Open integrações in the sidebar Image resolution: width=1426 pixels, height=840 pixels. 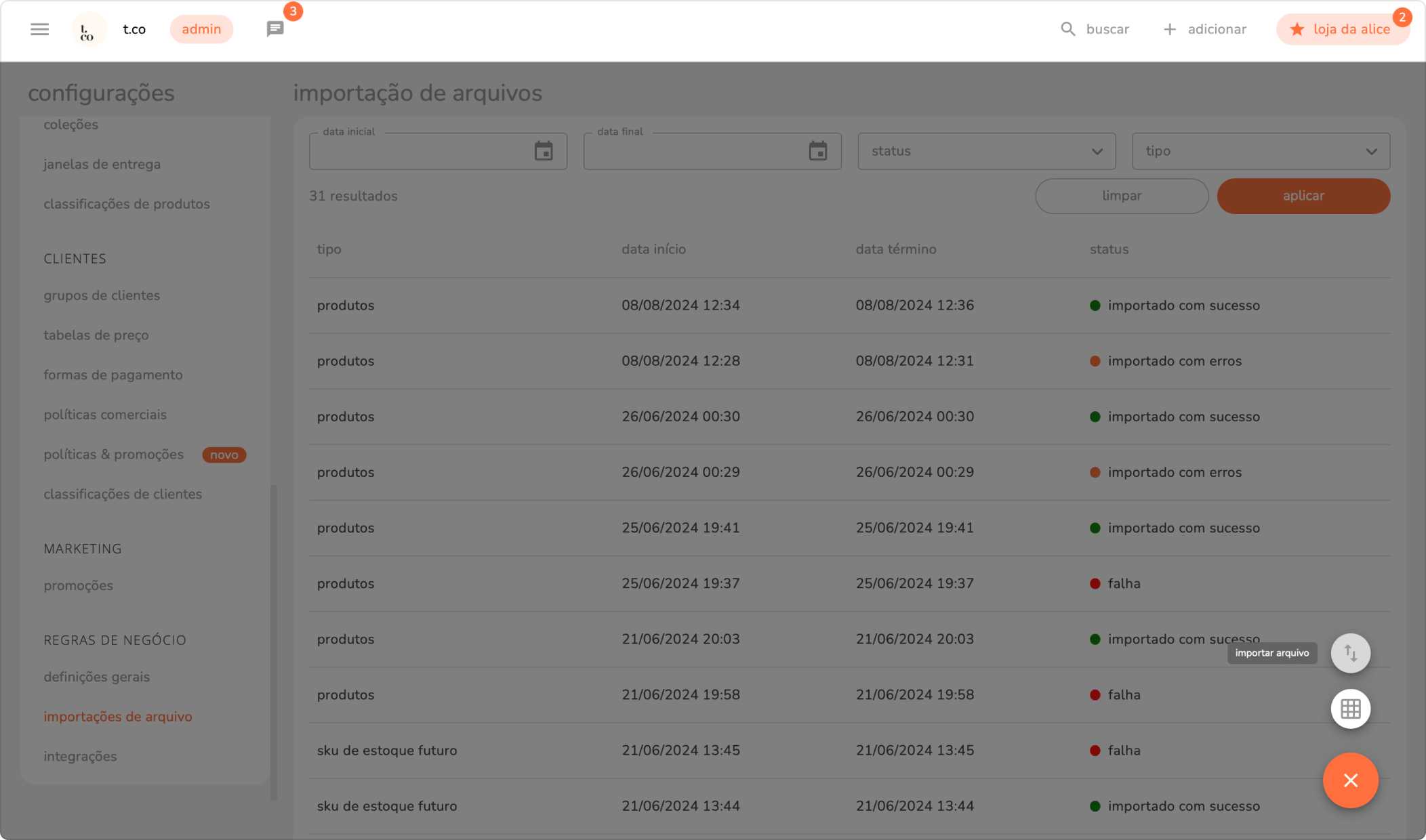click(x=80, y=756)
